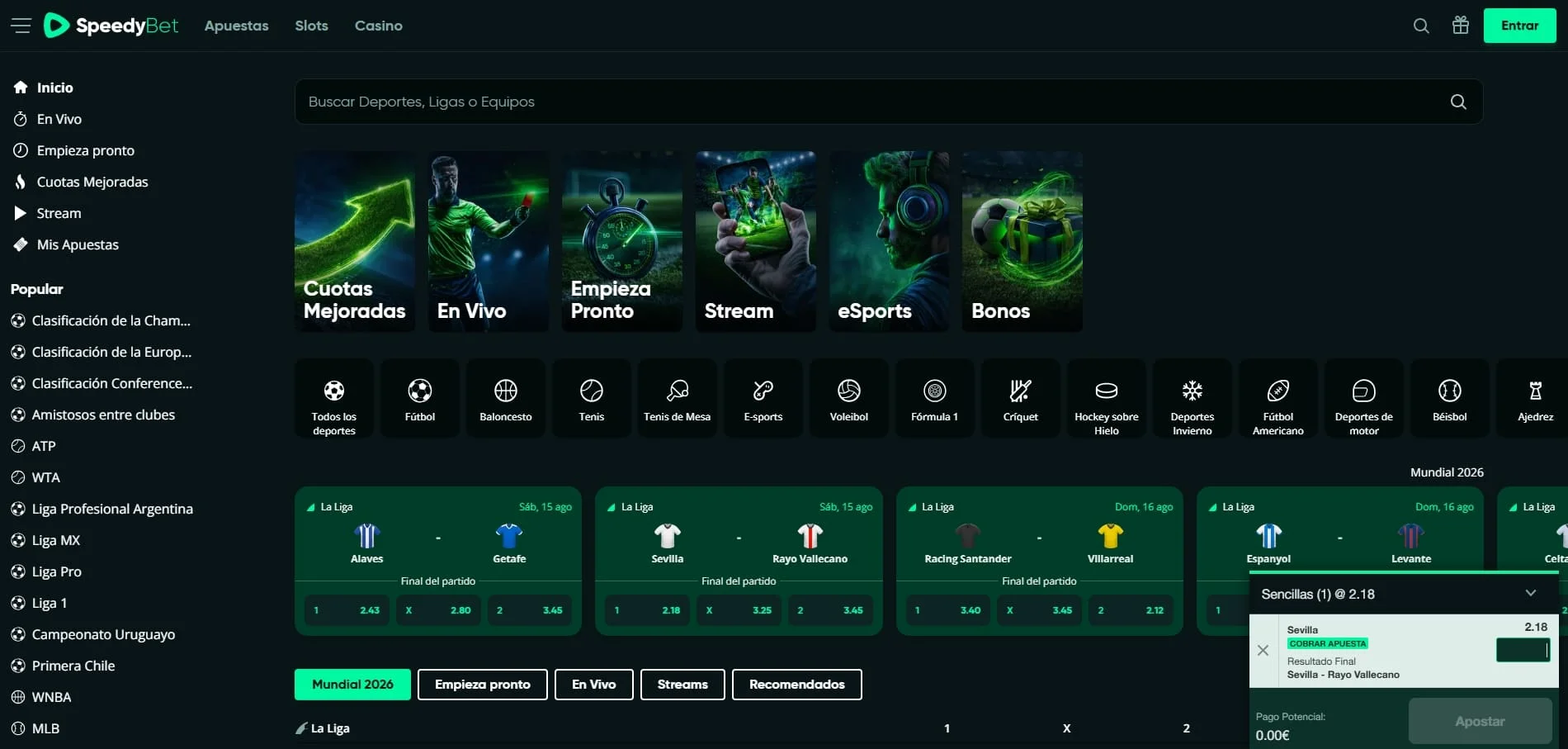Open Mis Apuestas in sidebar
The width and height of the screenshot is (1568, 749).
(x=66, y=244)
